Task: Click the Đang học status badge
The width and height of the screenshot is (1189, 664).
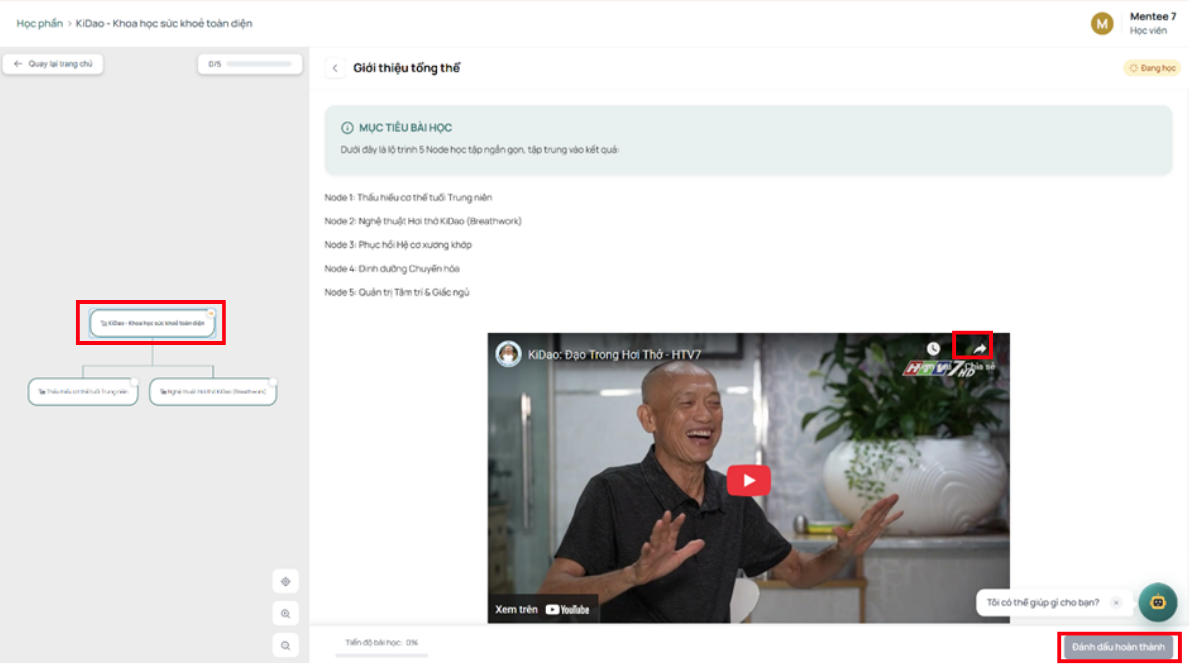Action: [x=1152, y=68]
